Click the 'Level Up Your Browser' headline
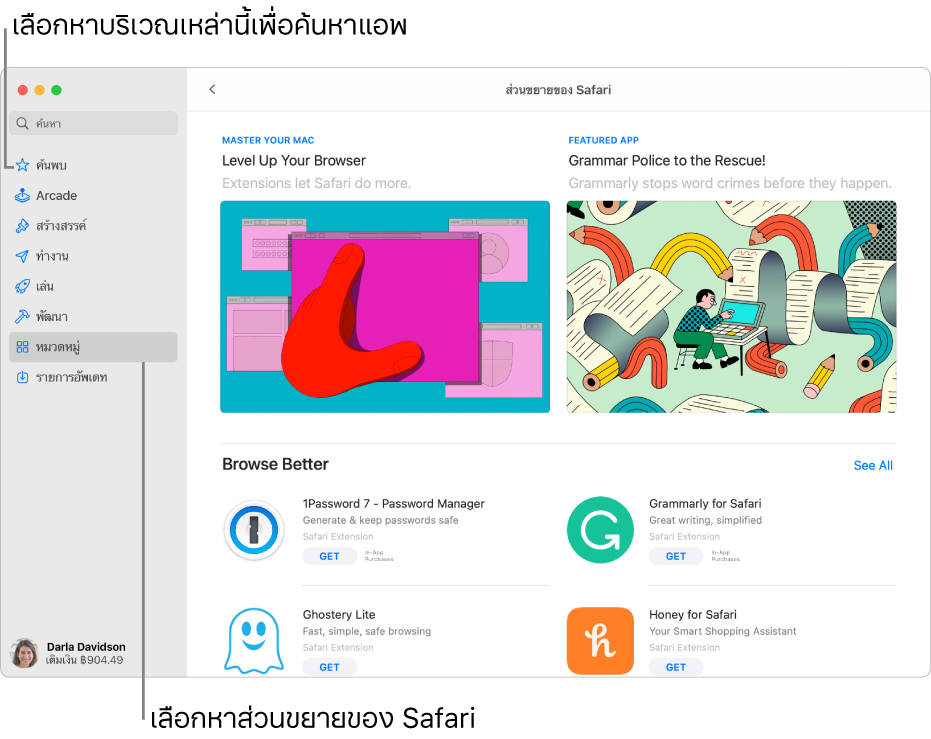The image size is (931, 739). point(294,161)
